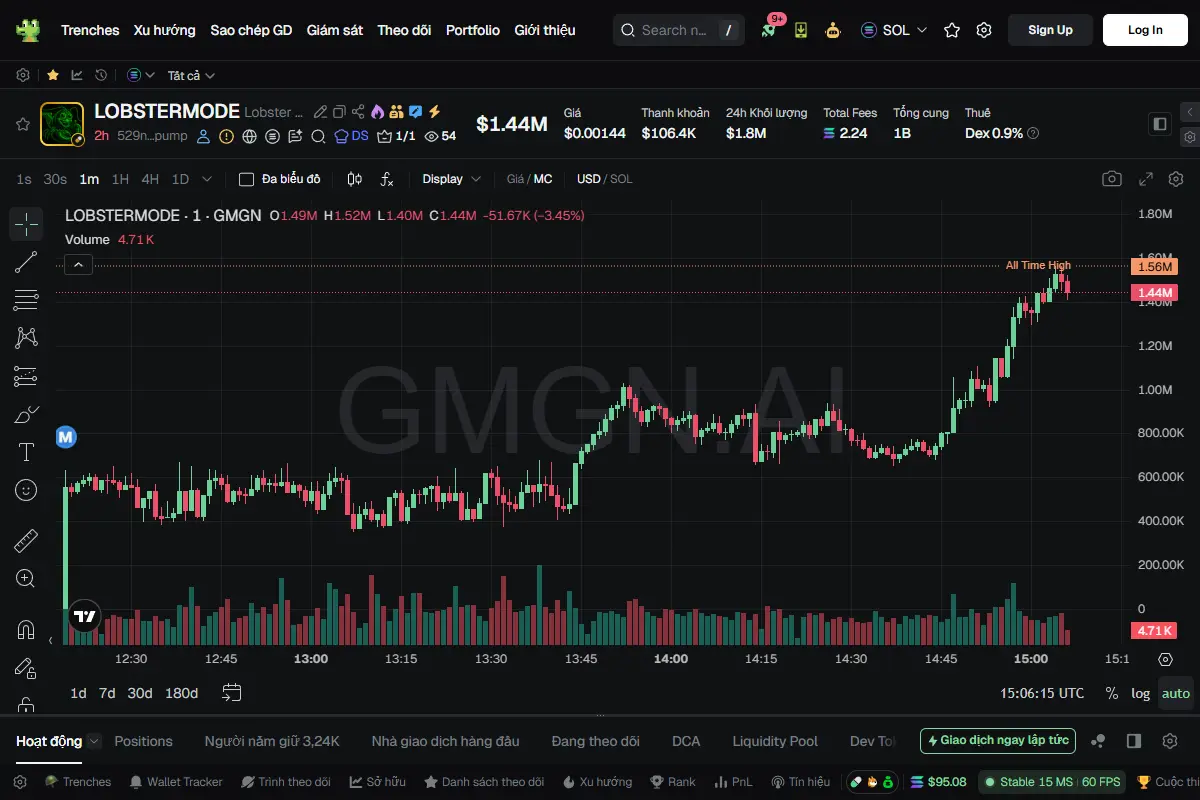
Task: Toggle percent scale on chart
Action: (x=1111, y=693)
